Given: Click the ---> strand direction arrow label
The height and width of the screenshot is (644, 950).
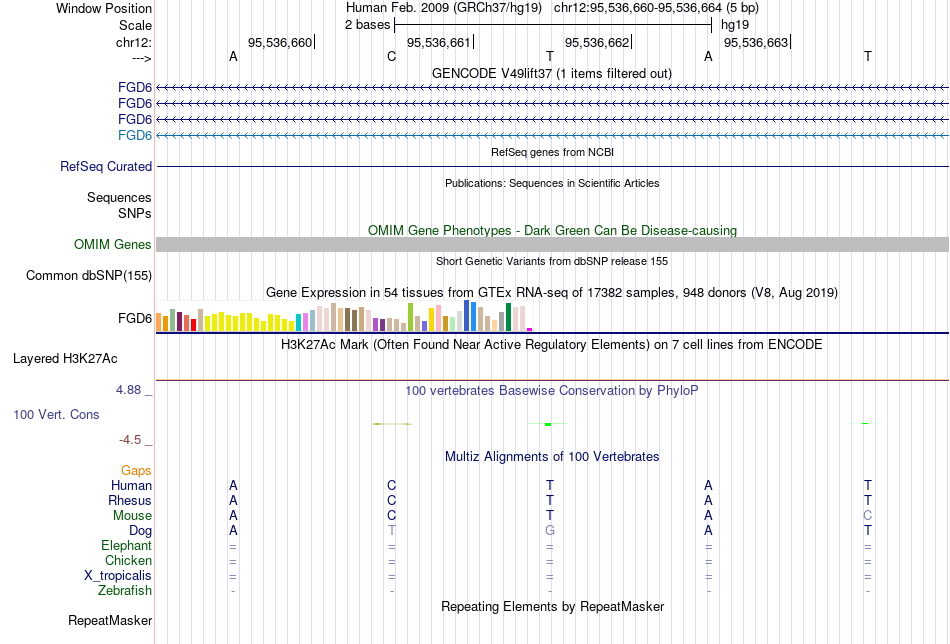Looking at the screenshot, I should click(x=141, y=58).
